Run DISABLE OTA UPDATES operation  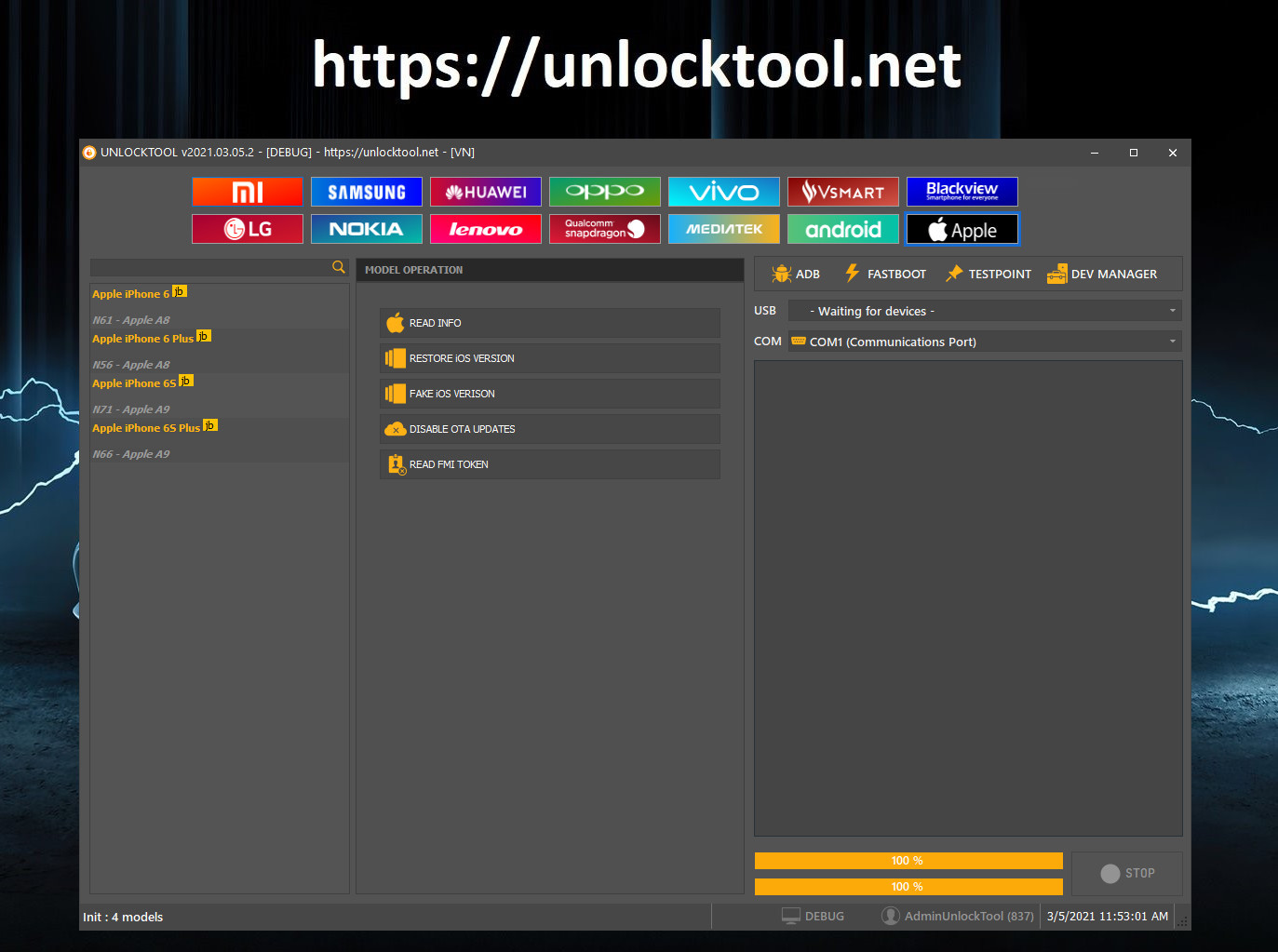coord(550,429)
